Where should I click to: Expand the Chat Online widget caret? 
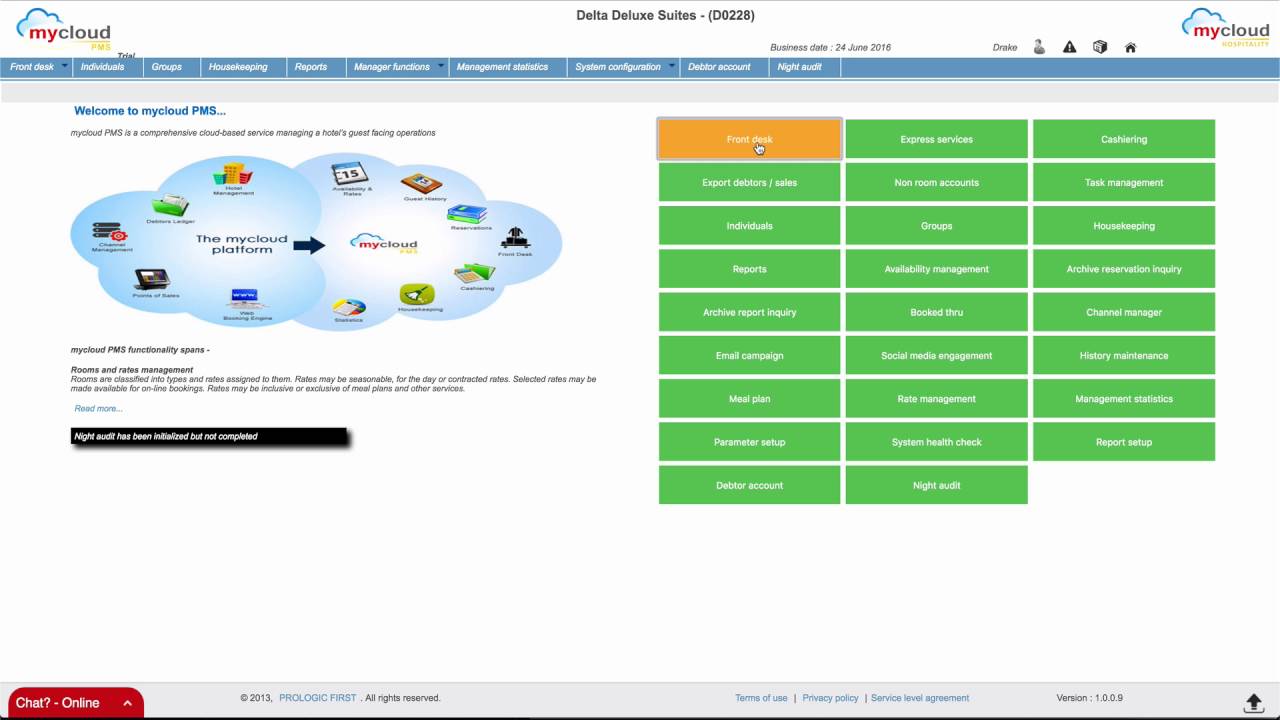(127, 703)
